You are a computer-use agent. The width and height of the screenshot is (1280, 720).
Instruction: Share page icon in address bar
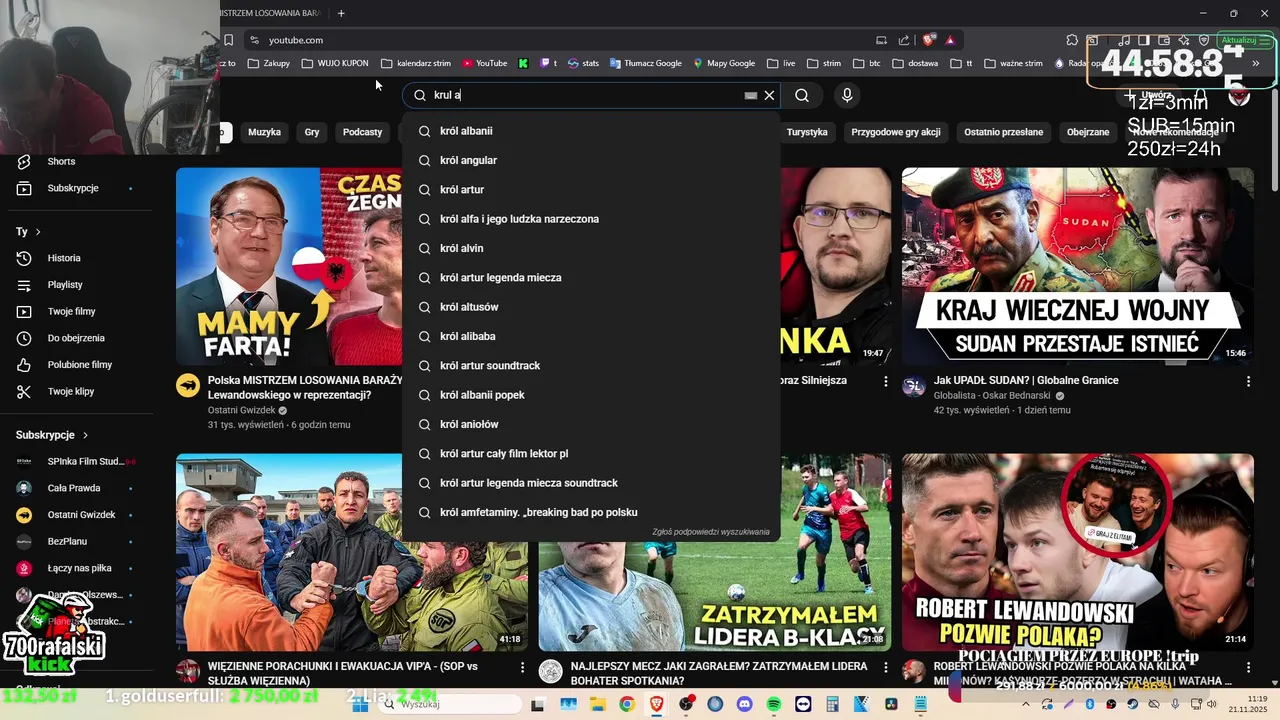coord(904,40)
